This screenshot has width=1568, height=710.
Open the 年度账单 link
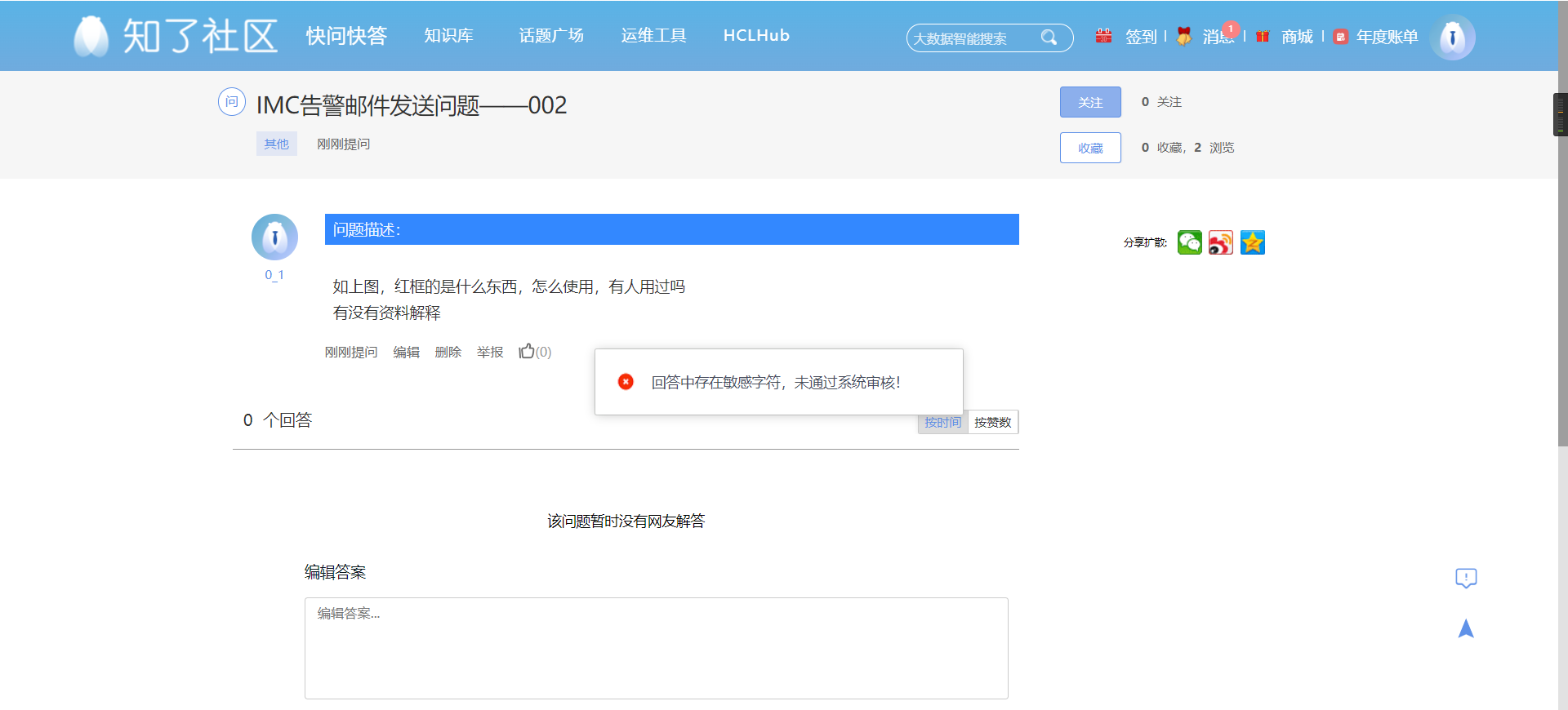point(1387,37)
